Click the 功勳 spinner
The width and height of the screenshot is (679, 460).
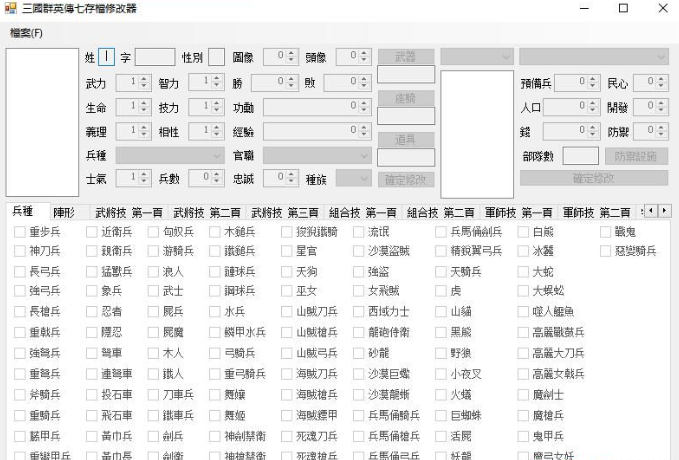click(x=317, y=107)
